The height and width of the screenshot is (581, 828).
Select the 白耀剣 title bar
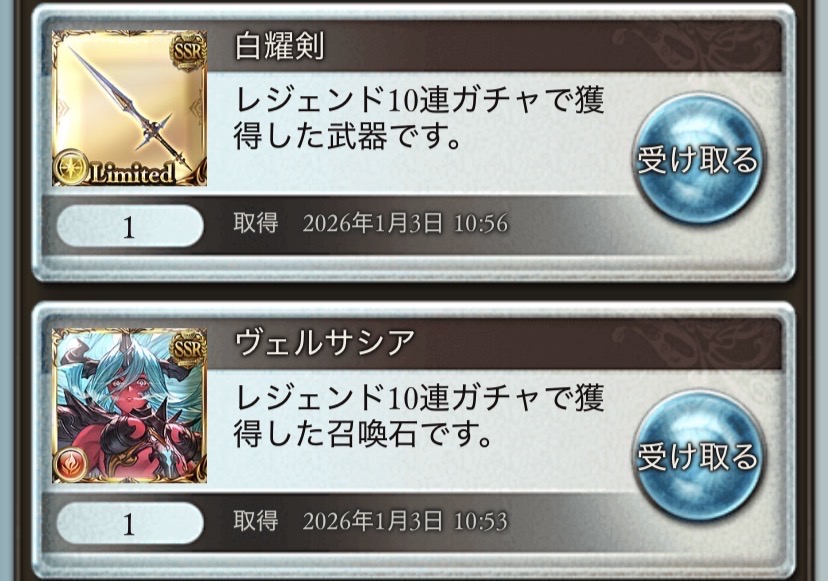tap(494, 46)
